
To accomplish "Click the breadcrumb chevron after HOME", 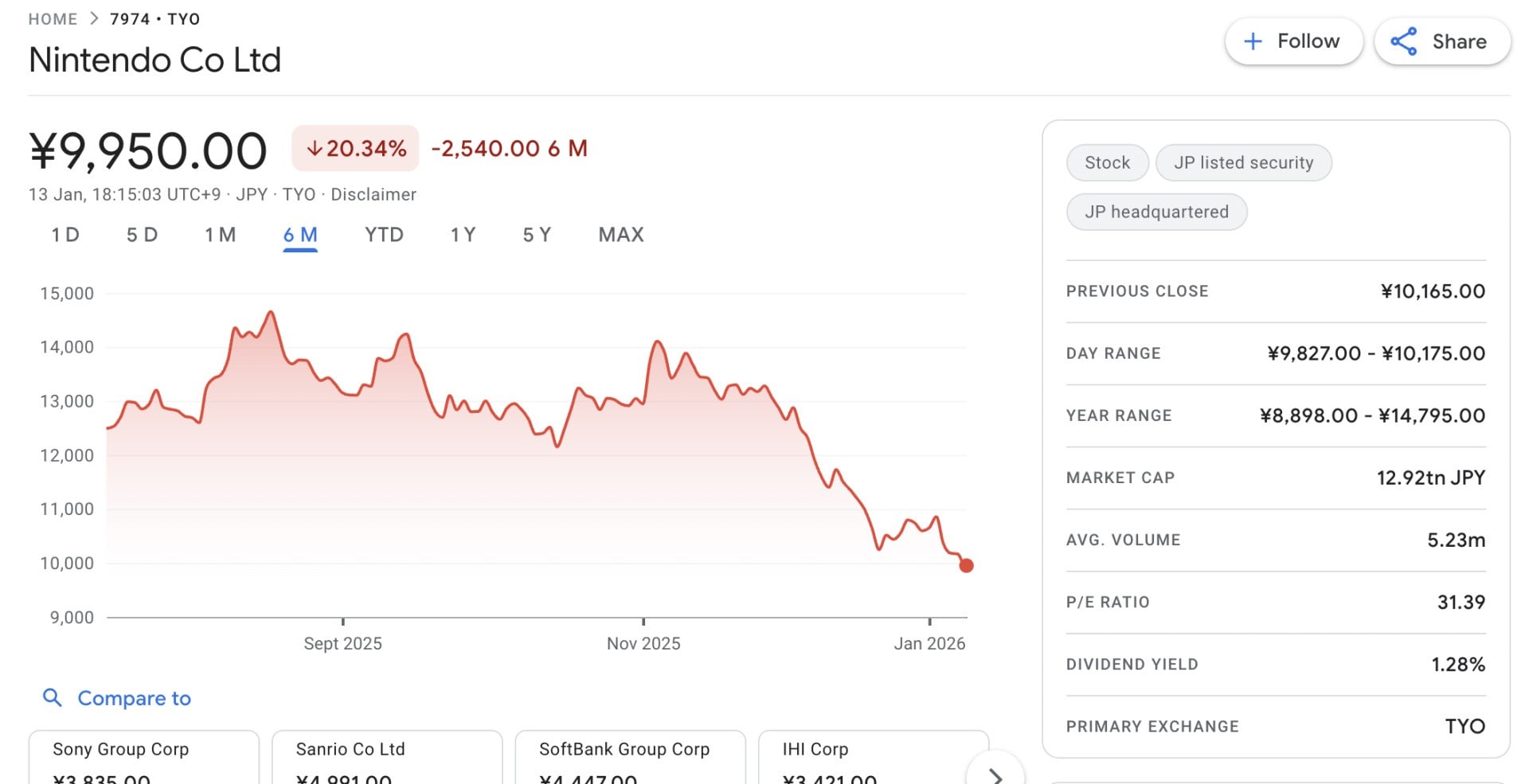I will pyautogui.click(x=94, y=19).
